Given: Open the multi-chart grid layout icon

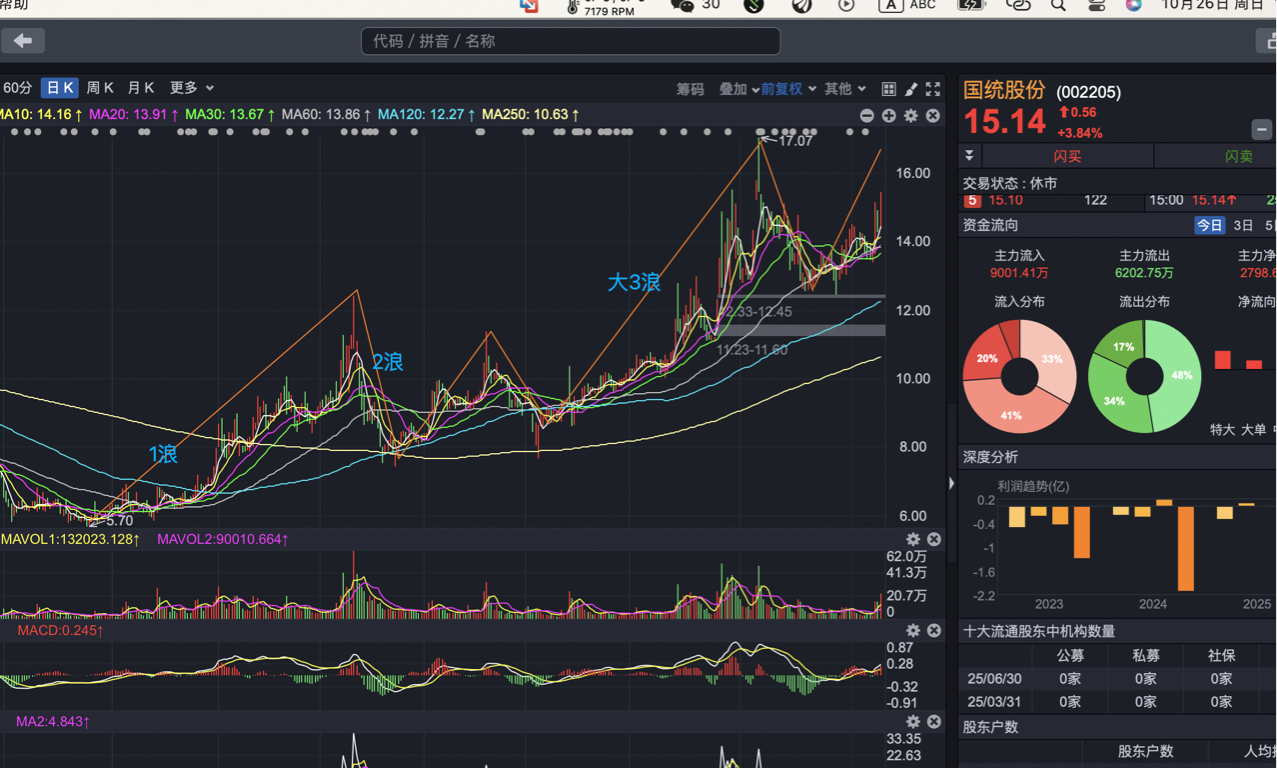Looking at the screenshot, I should [889, 89].
